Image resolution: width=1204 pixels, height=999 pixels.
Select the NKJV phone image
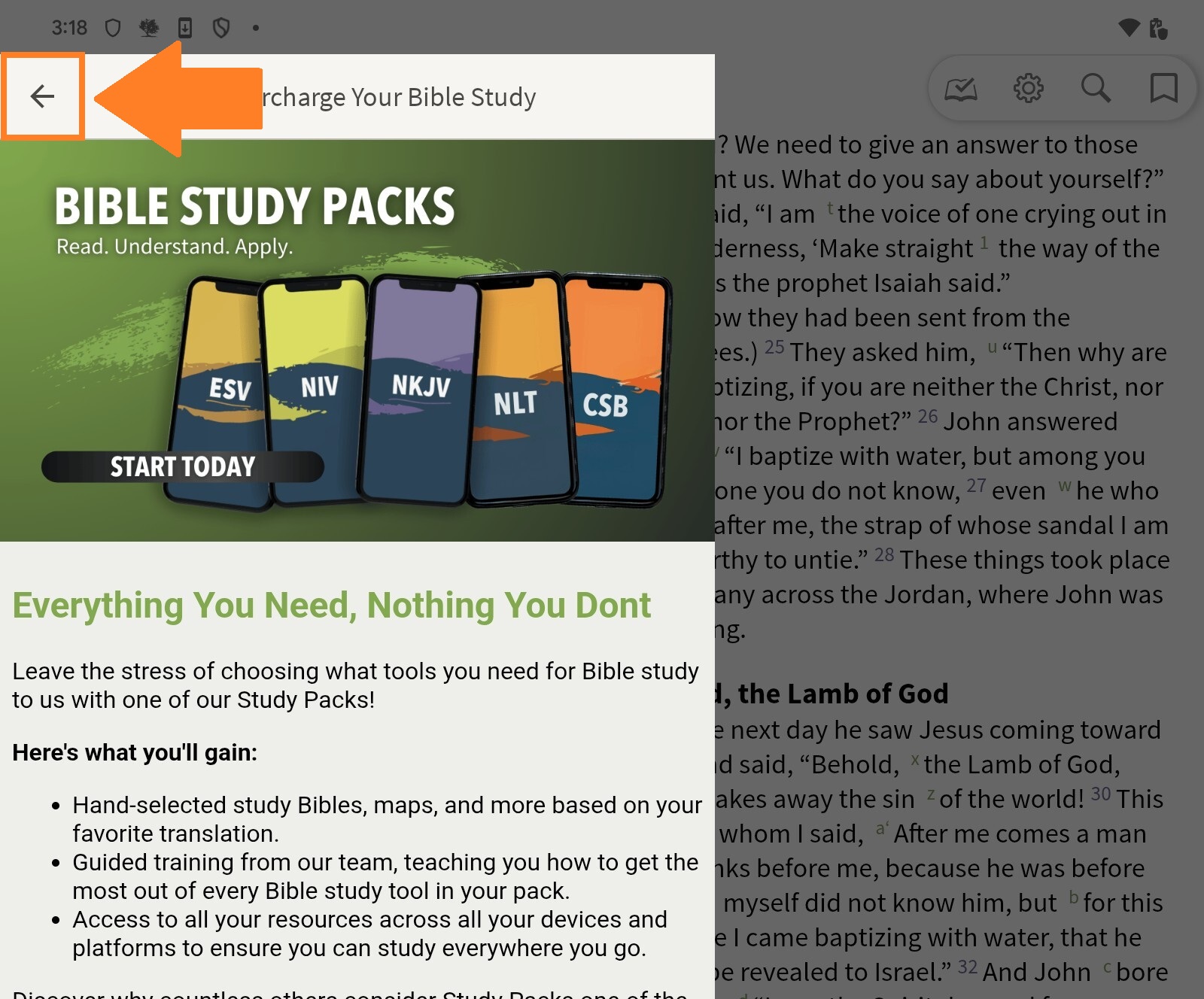[x=418, y=387]
